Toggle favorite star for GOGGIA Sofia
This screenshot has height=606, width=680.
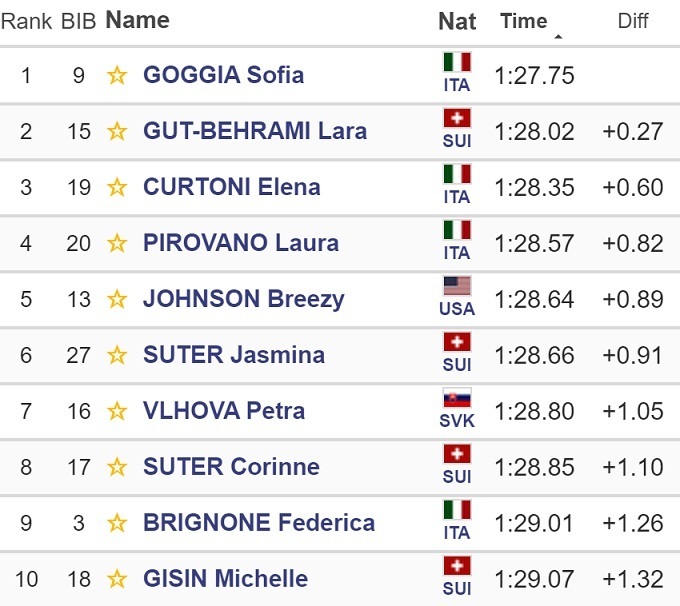coord(117,75)
